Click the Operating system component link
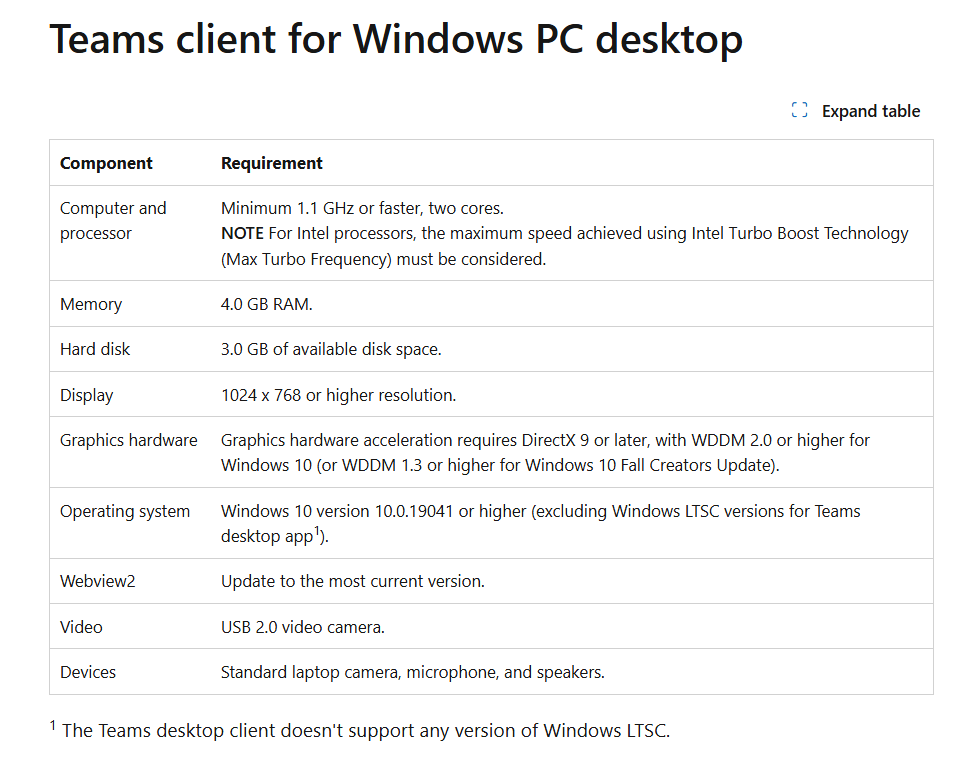 125,511
